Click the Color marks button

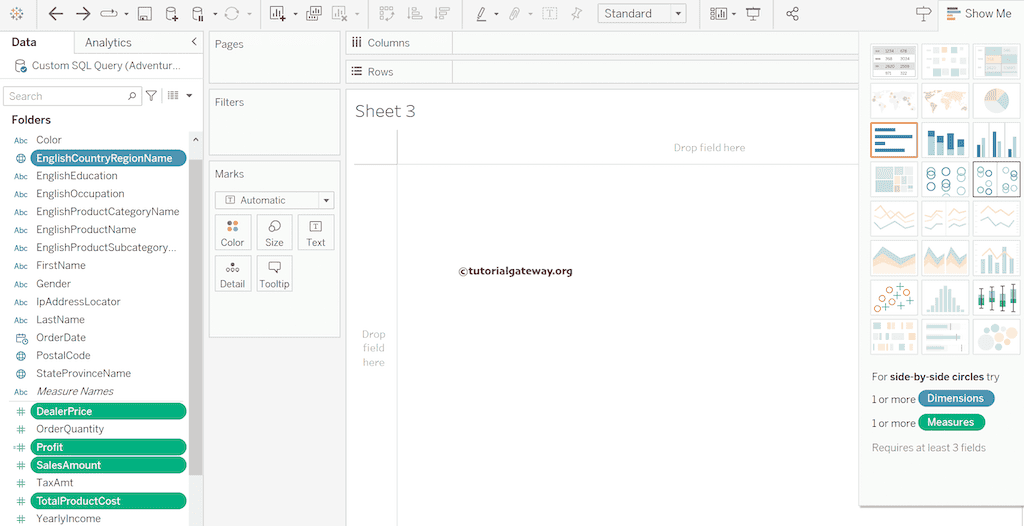coord(232,233)
